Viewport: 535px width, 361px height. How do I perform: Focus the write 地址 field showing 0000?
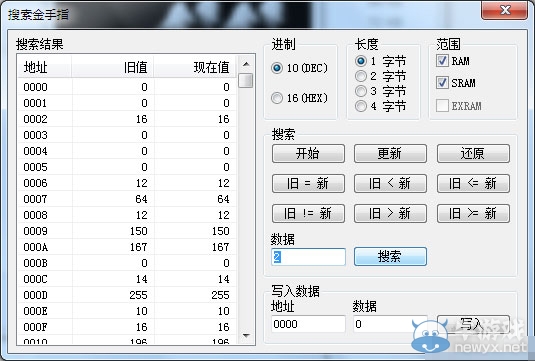pos(308,323)
